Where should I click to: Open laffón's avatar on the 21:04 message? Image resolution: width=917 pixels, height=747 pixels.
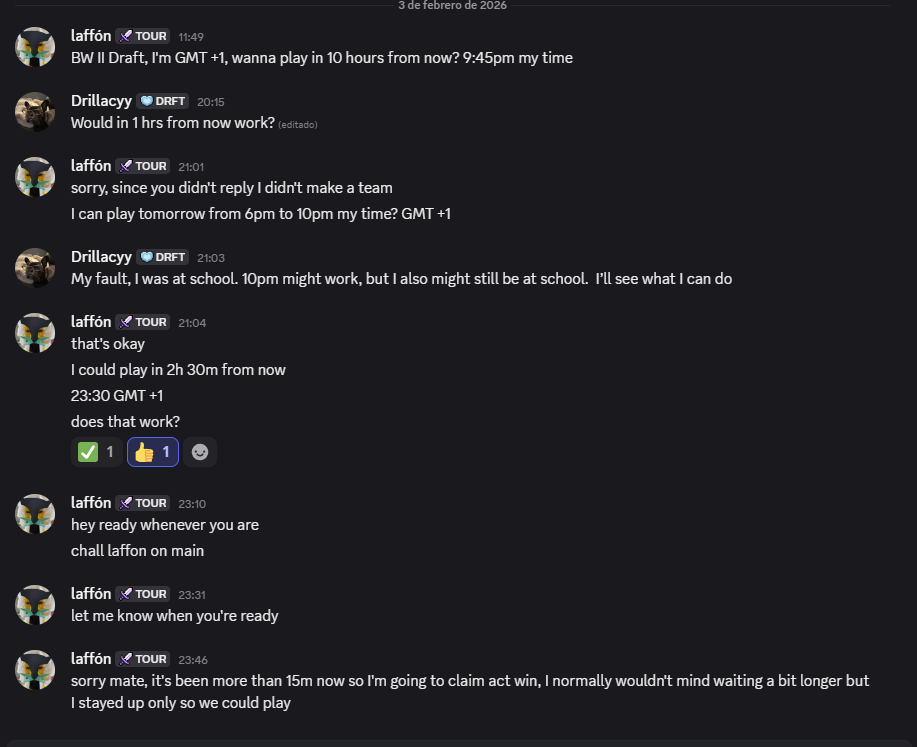pyautogui.click(x=35, y=333)
